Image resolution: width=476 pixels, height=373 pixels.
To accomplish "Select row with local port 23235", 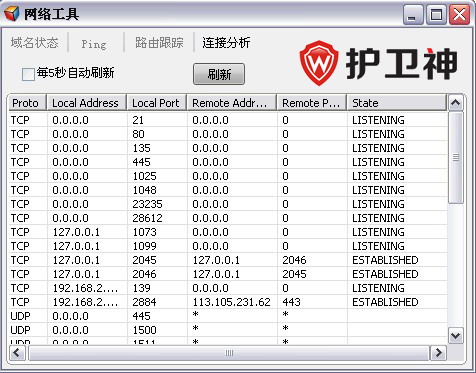I will [228, 204].
